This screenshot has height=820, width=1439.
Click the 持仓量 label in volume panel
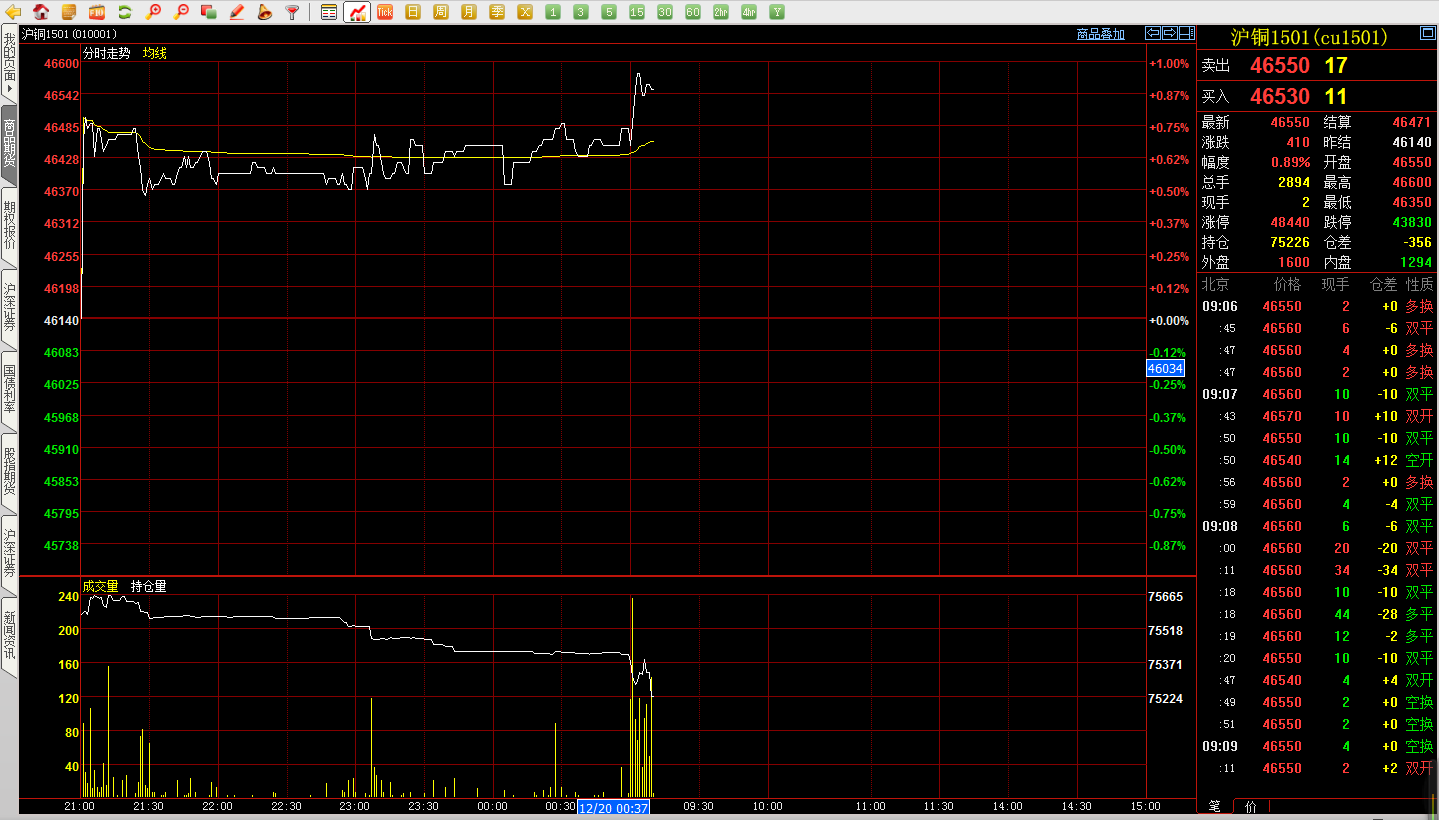pyautogui.click(x=148, y=586)
